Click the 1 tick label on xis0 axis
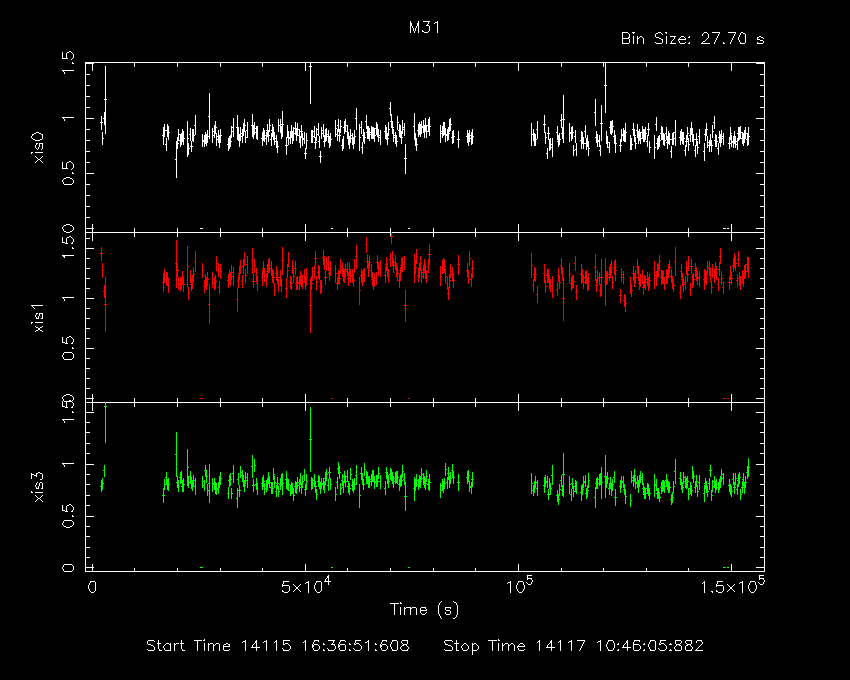The width and height of the screenshot is (850, 680). pos(68,118)
